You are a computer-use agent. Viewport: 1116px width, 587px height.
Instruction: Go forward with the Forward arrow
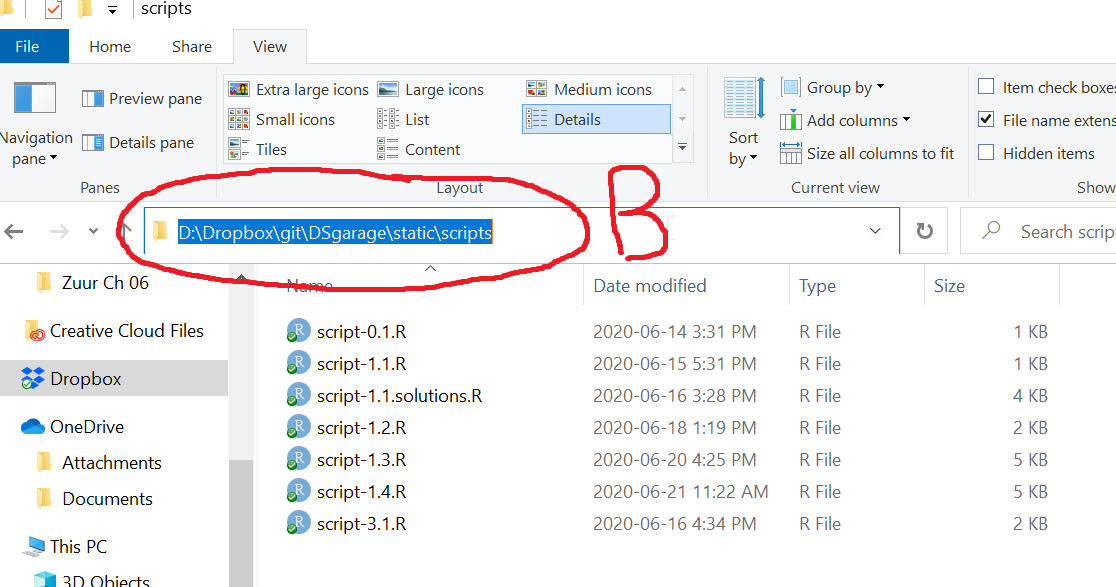coord(59,231)
